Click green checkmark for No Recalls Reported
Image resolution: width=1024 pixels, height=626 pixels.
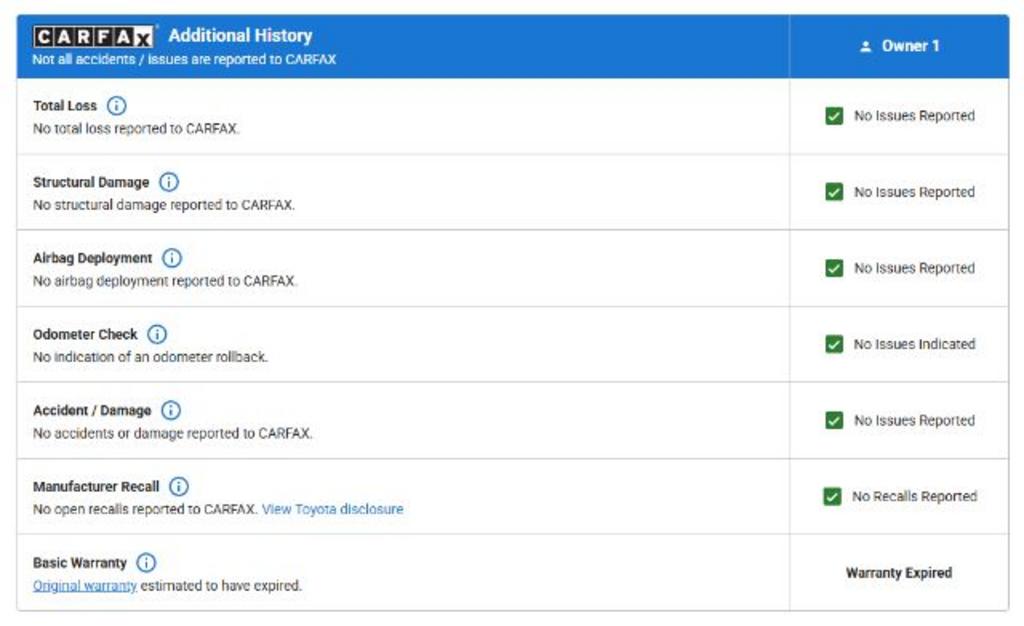click(832, 497)
